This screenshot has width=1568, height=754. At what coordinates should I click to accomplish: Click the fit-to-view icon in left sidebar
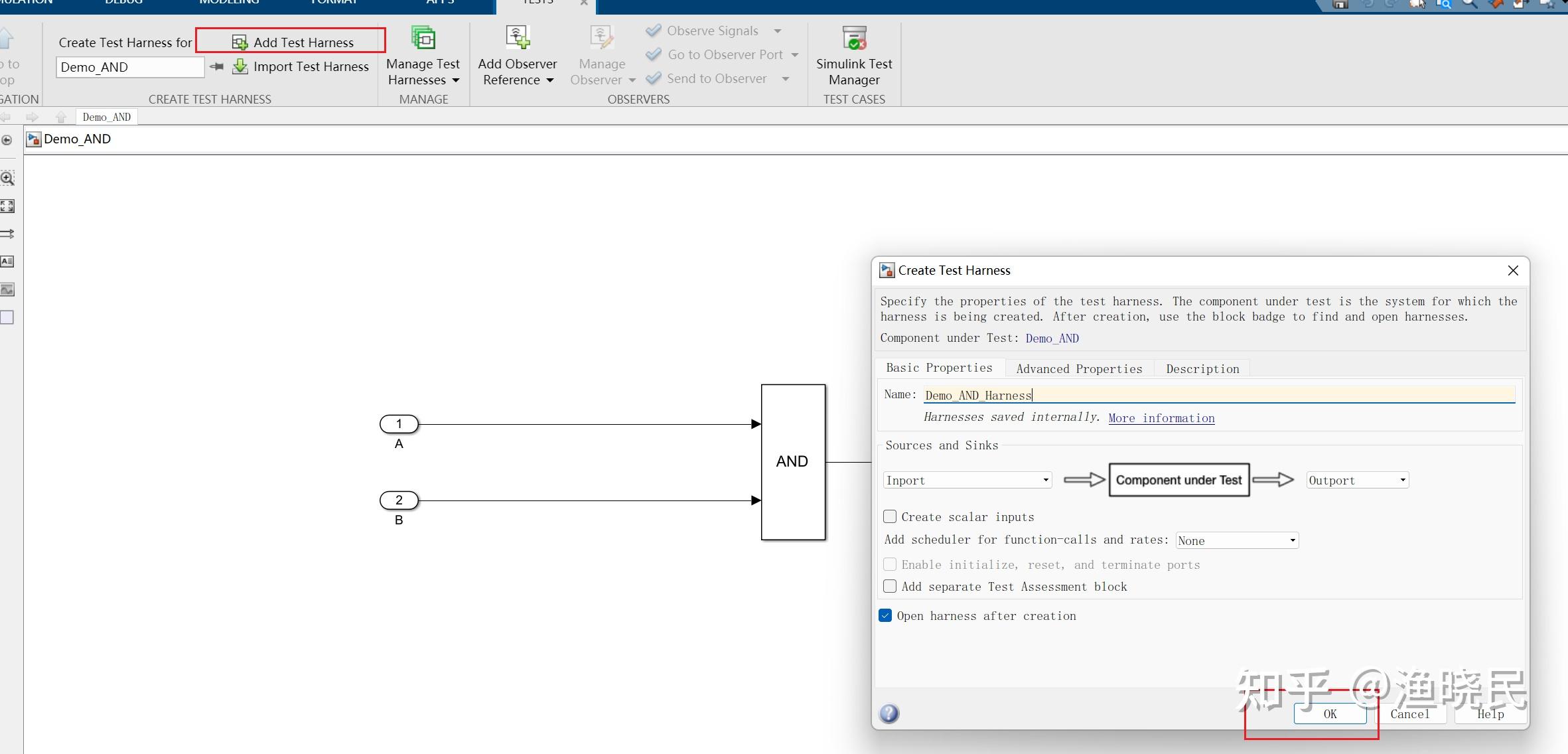8,206
